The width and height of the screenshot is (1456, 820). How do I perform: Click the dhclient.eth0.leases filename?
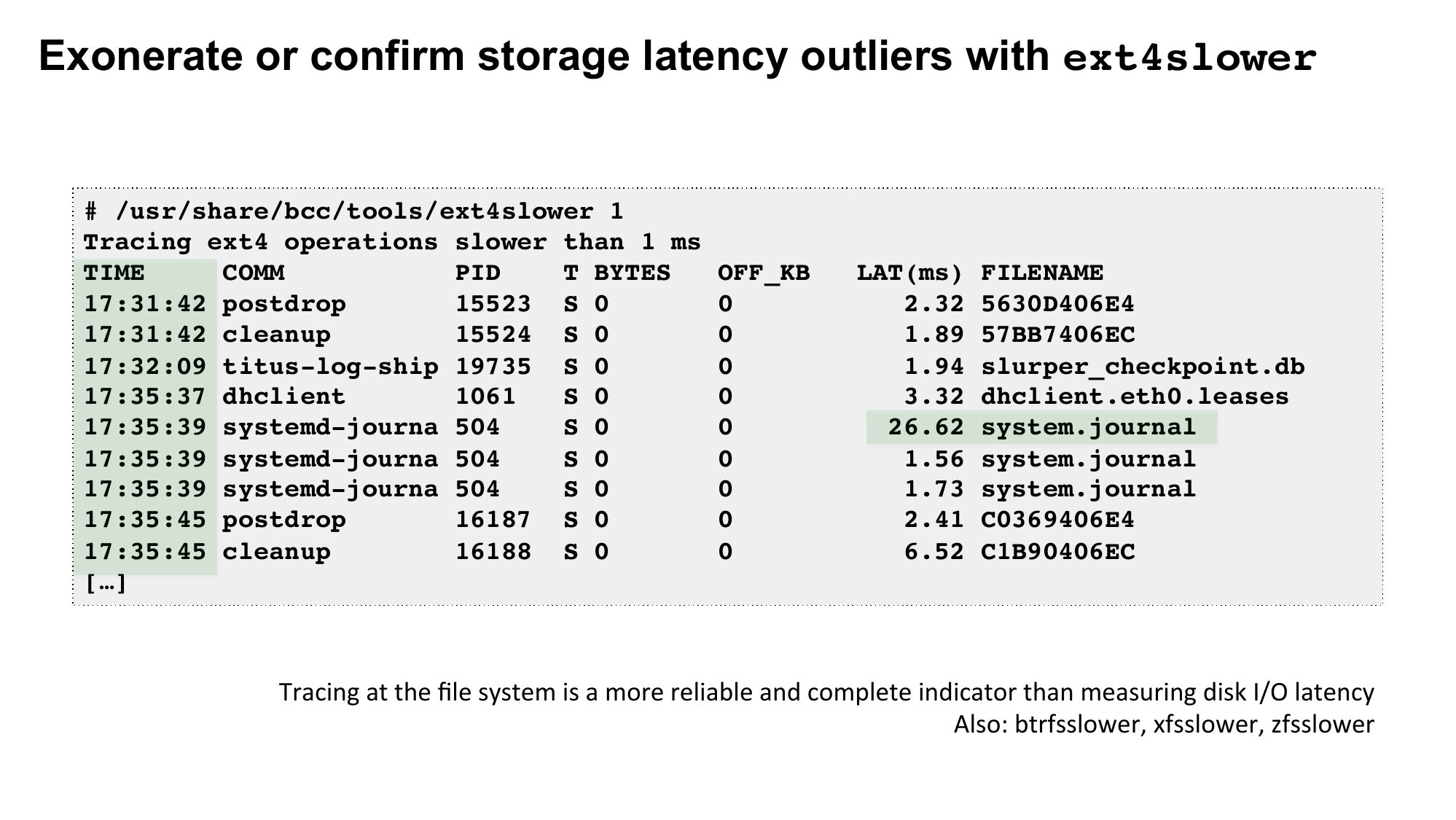1135,397
